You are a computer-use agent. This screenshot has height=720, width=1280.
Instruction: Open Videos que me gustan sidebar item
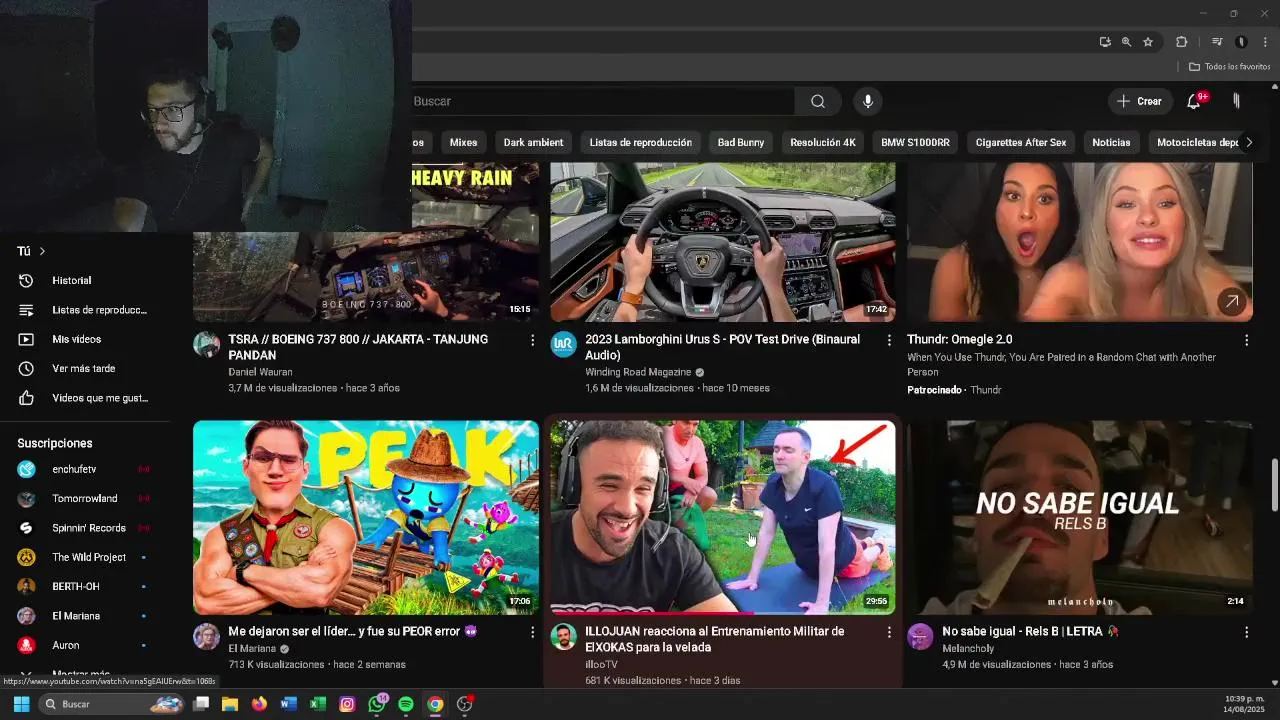(86, 398)
